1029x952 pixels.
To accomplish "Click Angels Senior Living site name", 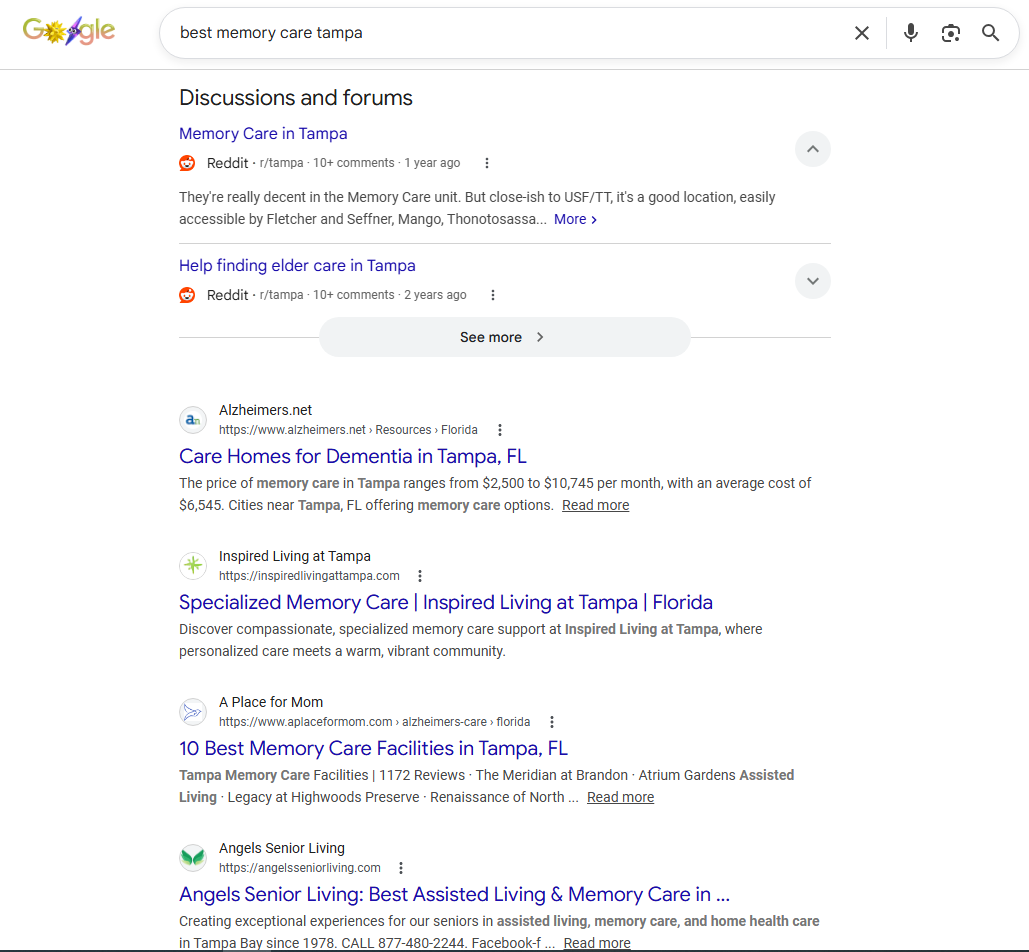I will pyautogui.click(x=282, y=848).
